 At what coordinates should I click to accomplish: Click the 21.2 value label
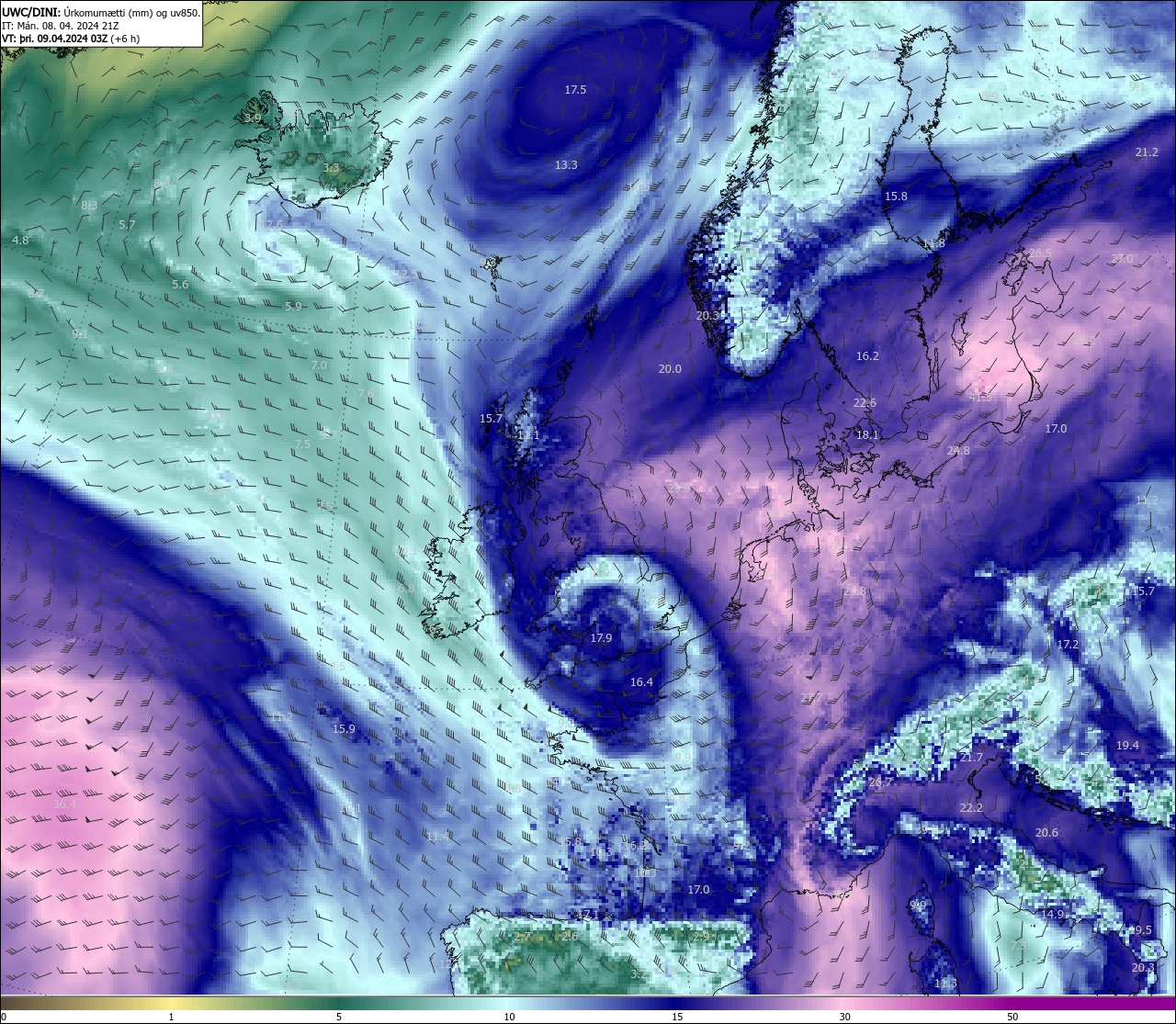pyautogui.click(x=1147, y=152)
